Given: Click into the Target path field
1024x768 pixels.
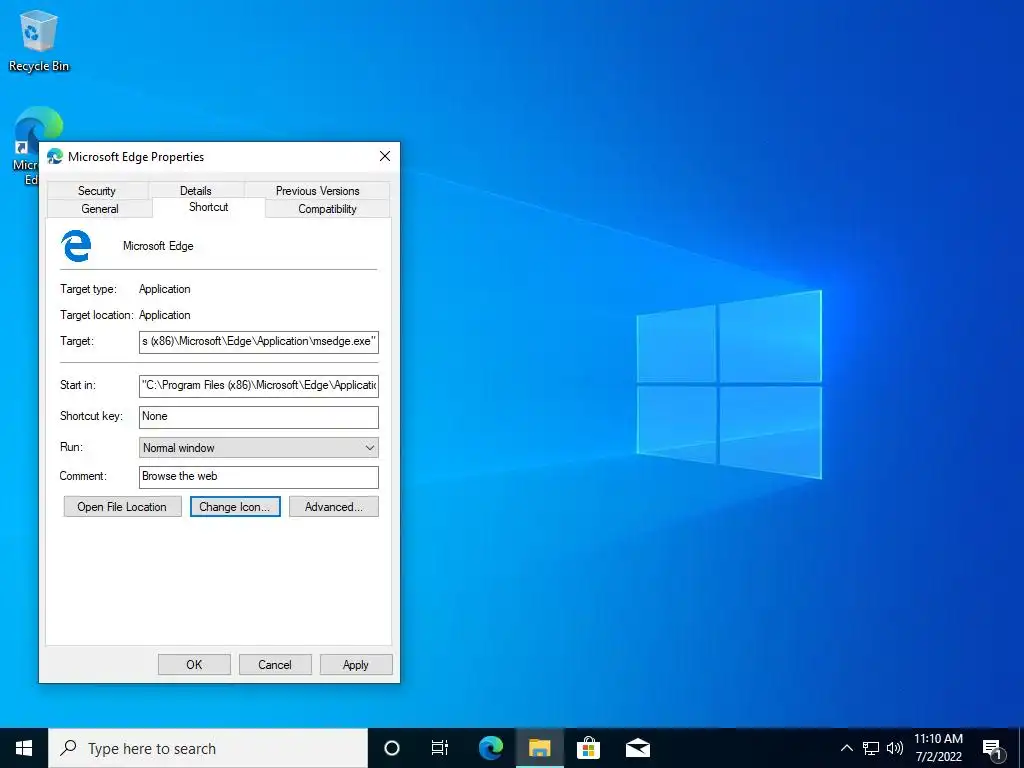Looking at the screenshot, I should tap(259, 342).
